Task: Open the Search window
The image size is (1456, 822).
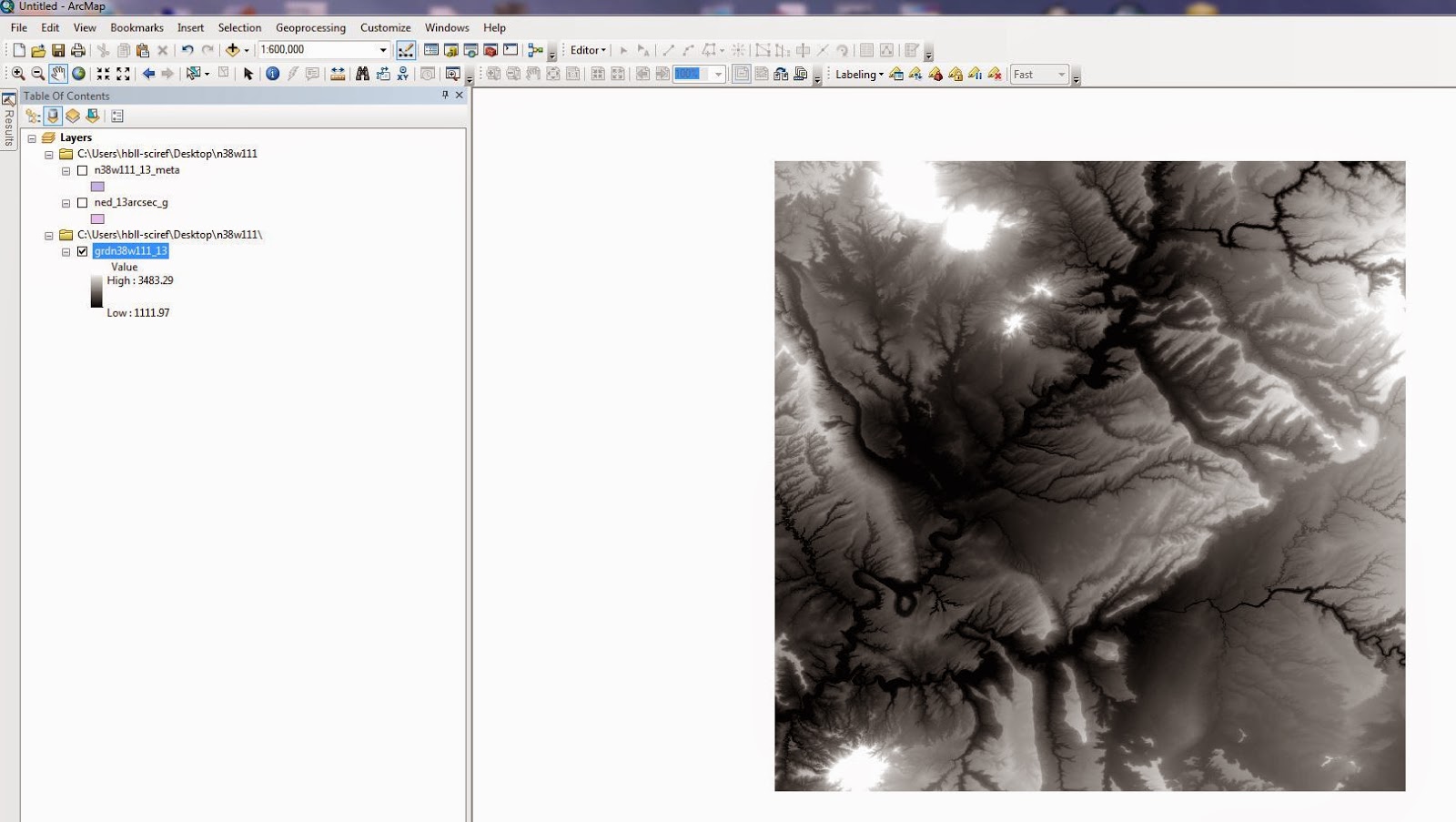Action: pyautogui.click(x=471, y=50)
